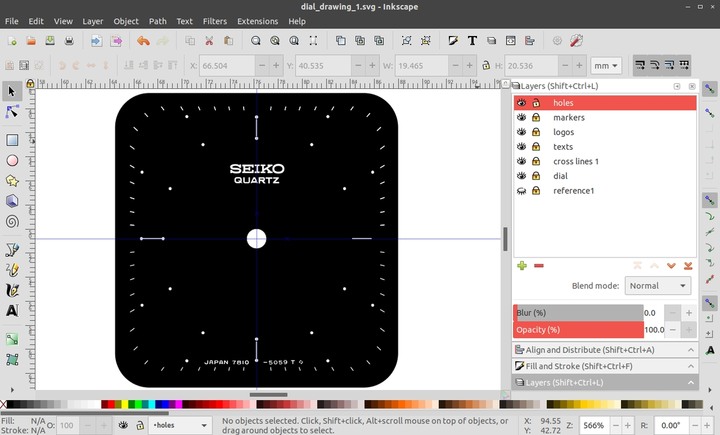Click the vertical canvas scrollbar
Screen dimensions: 720x435
(505, 239)
